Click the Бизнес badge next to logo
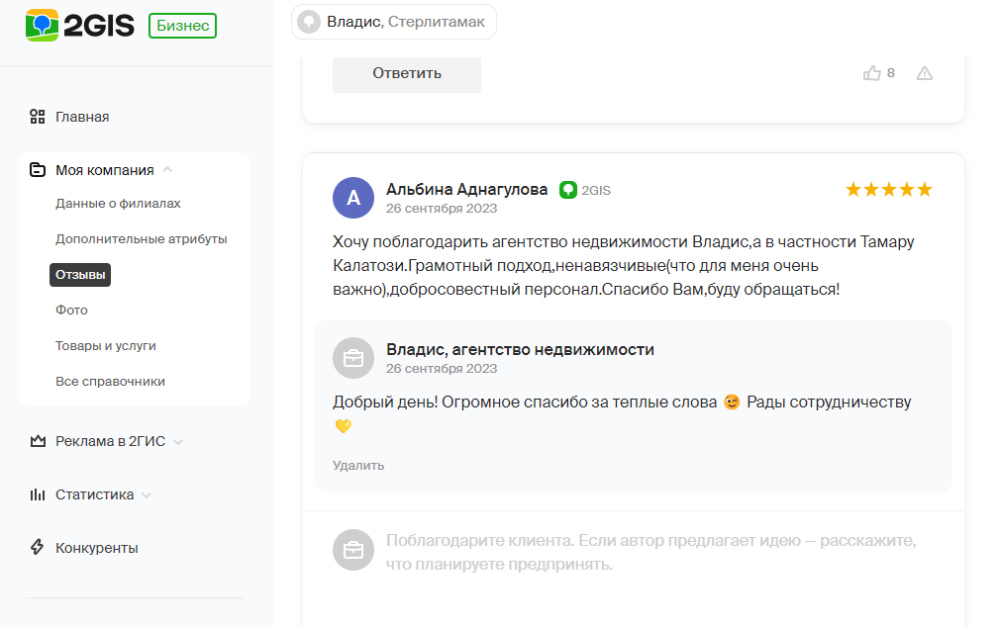Screen dimensions: 1000x627 [182, 26]
